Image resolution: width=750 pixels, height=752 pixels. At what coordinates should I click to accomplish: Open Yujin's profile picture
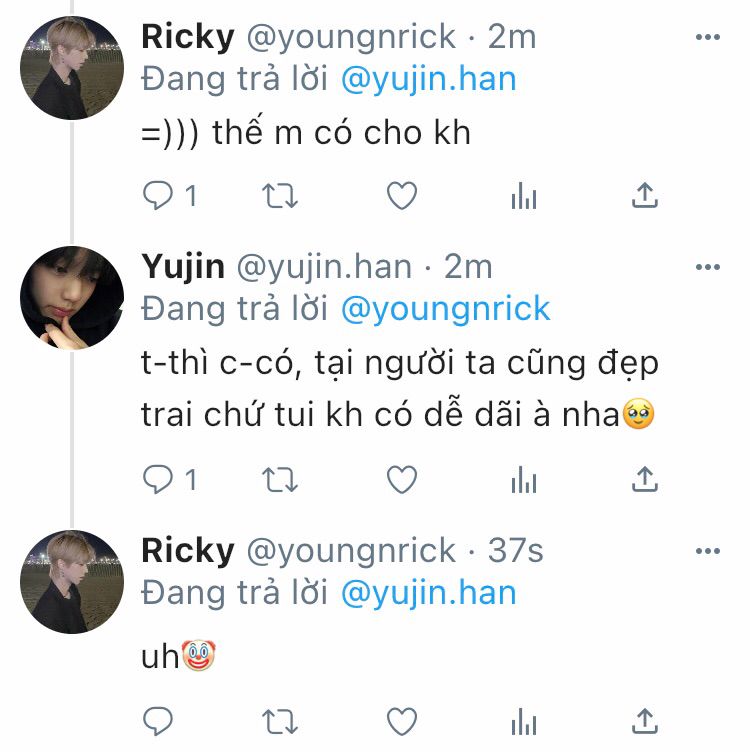pos(72,297)
